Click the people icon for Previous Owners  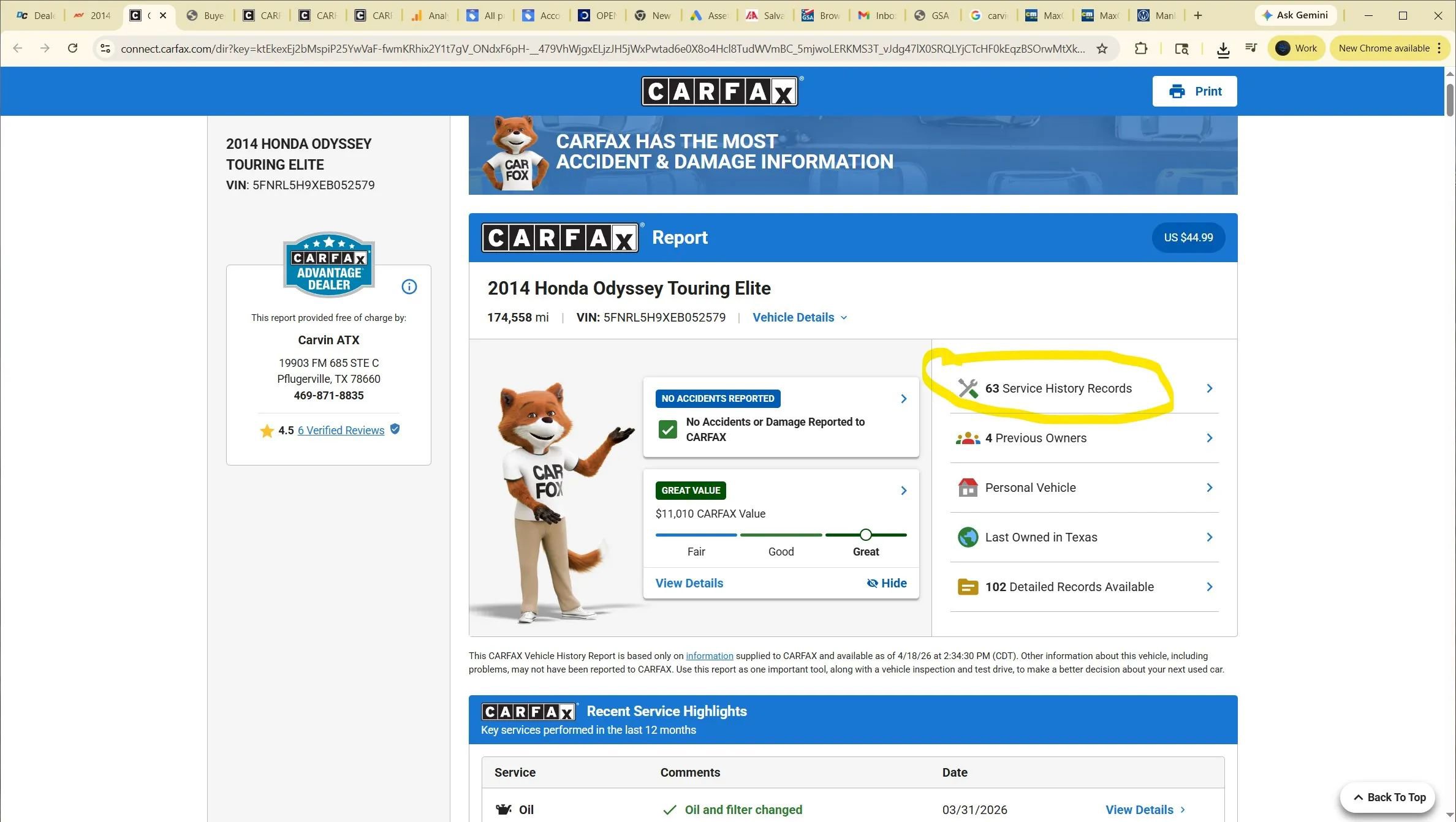click(968, 438)
